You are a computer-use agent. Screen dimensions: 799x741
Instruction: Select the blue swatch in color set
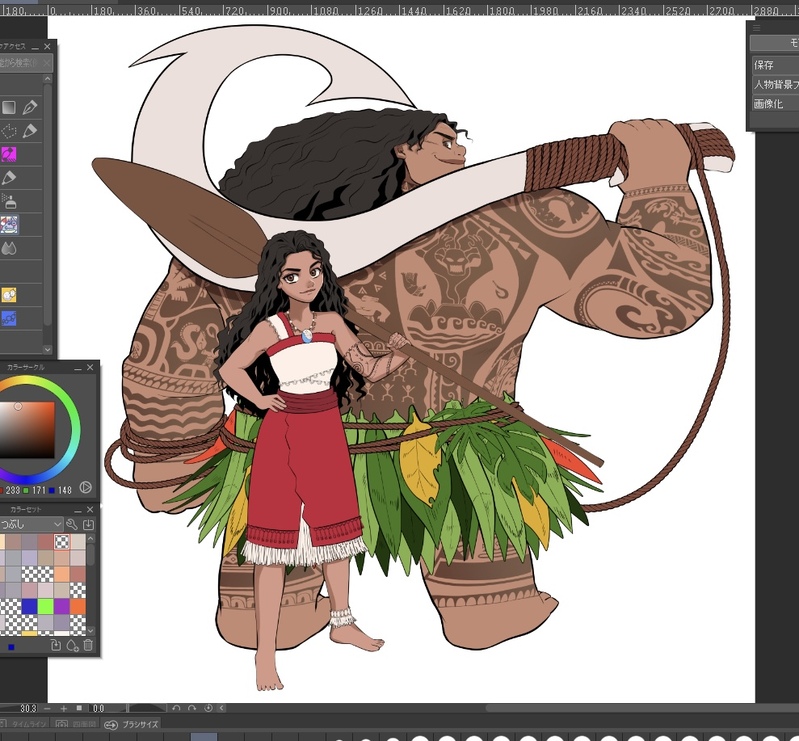tap(29, 606)
